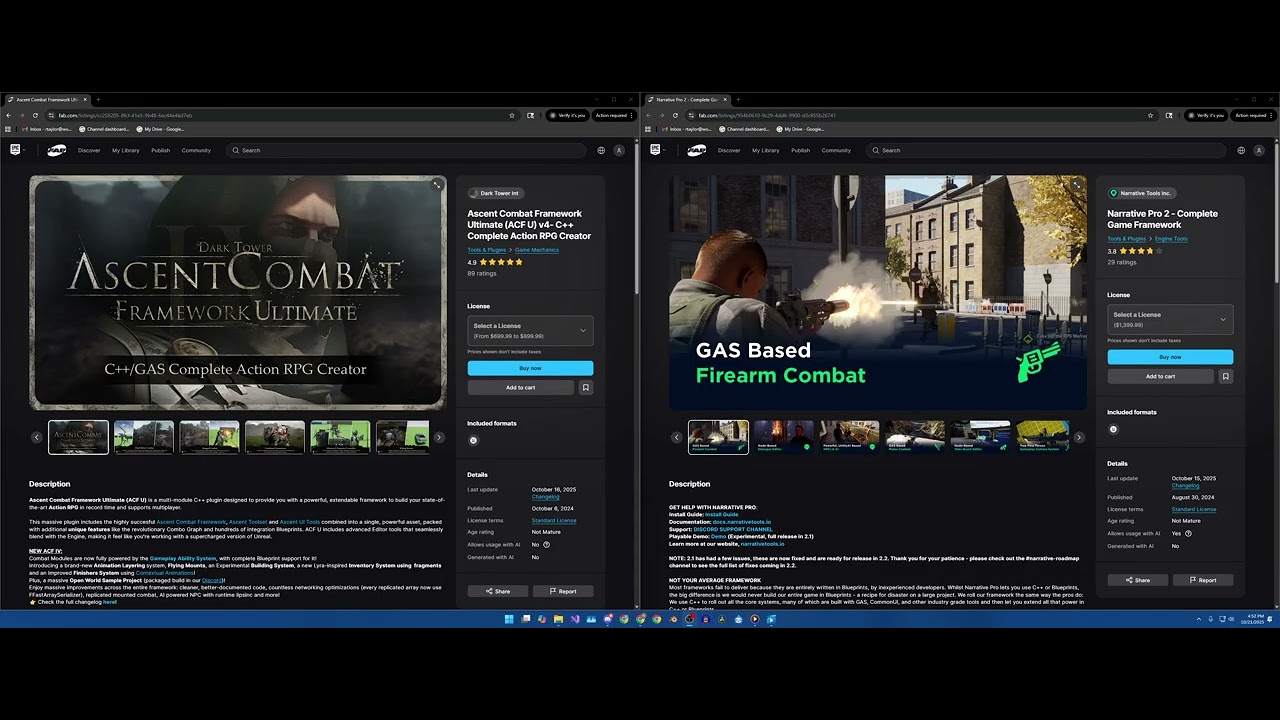Click the Unreal Engine format icon under Ascent Included formats

474,440
